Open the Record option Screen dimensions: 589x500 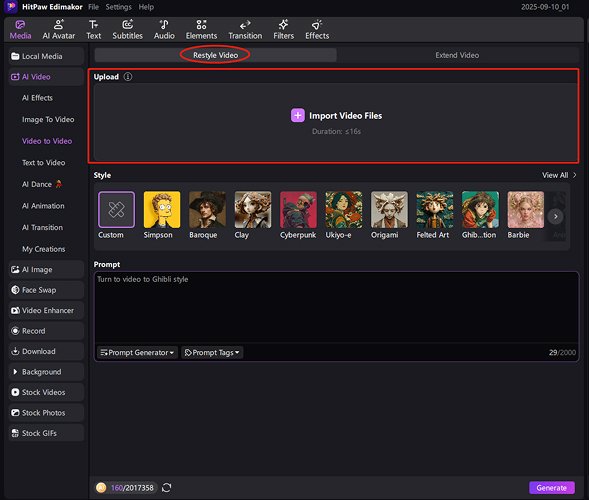pyautogui.click(x=46, y=331)
